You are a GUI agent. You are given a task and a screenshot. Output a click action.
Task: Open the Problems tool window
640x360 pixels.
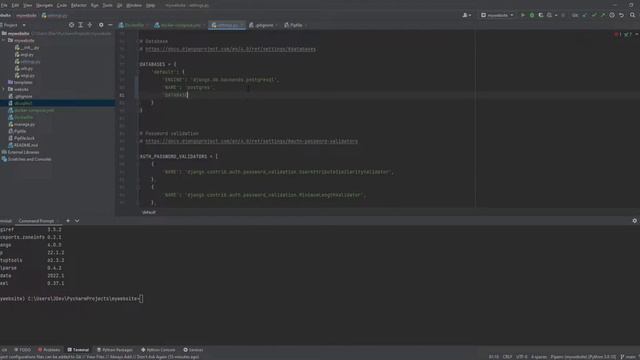tap(49, 350)
